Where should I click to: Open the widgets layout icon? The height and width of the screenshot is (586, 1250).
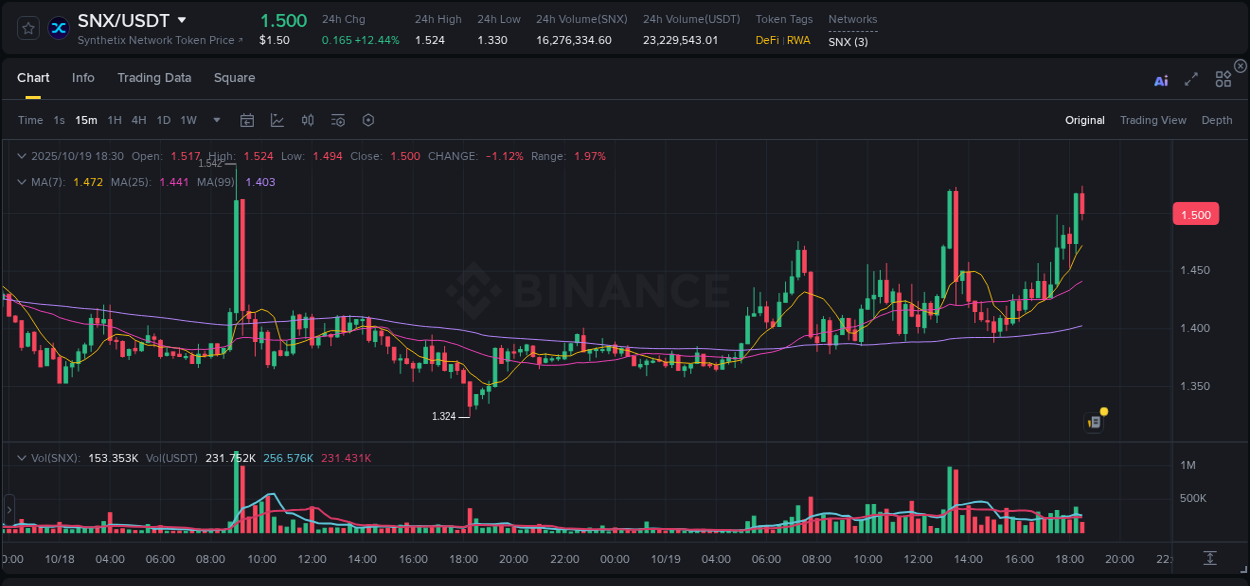point(1223,79)
